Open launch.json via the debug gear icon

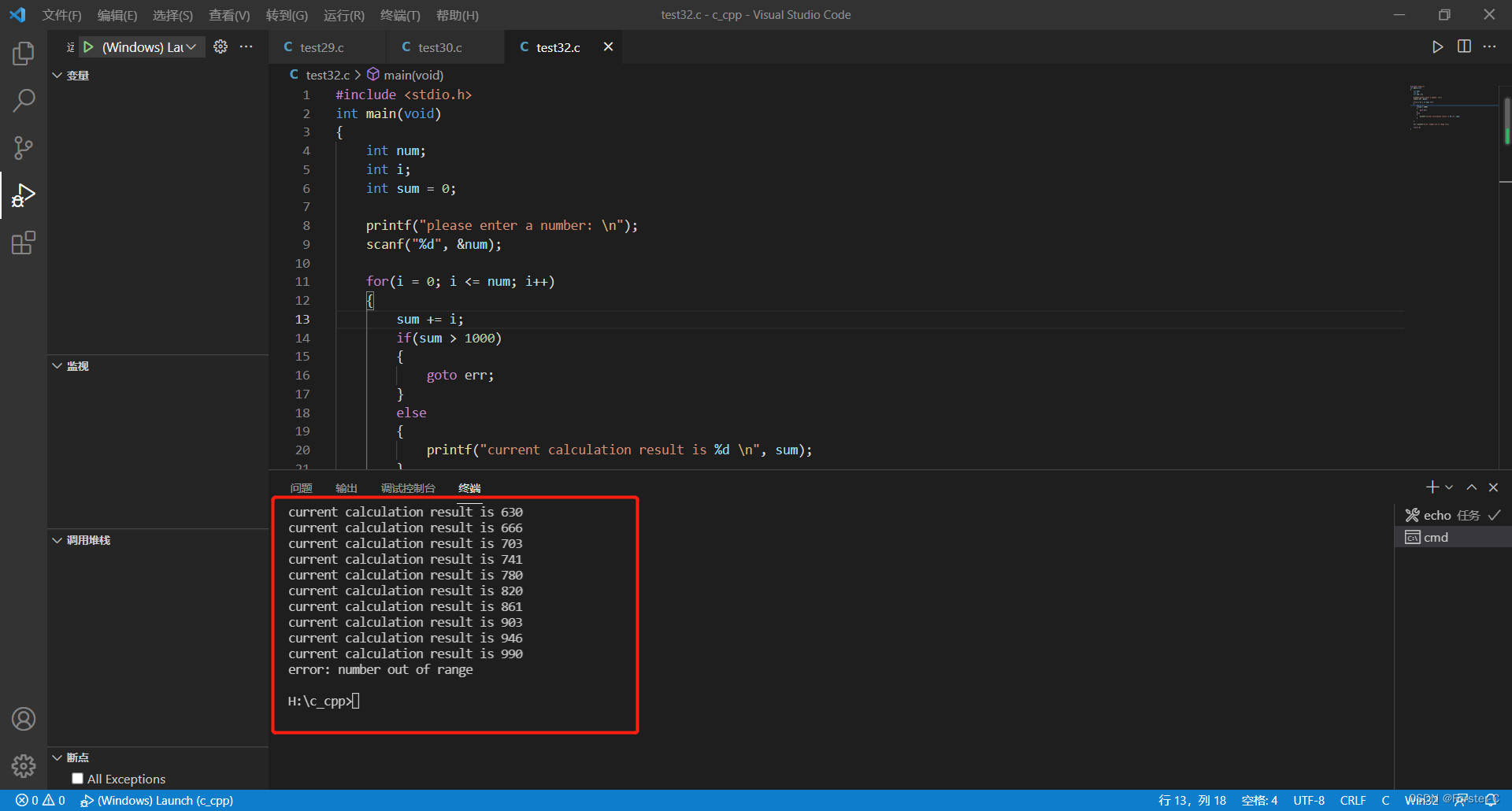pos(220,47)
